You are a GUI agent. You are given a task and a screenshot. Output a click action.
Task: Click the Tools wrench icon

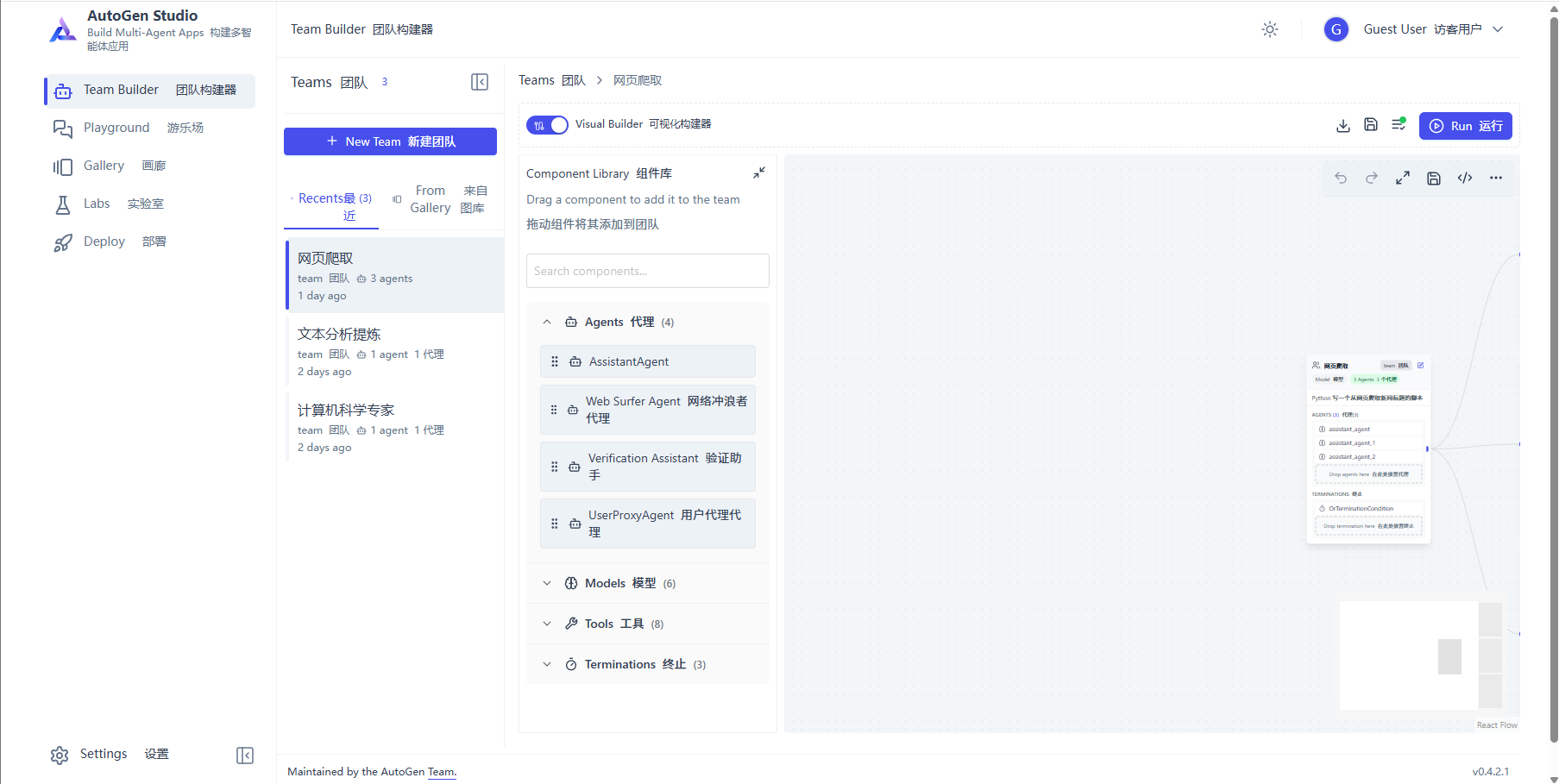click(571, 624)
